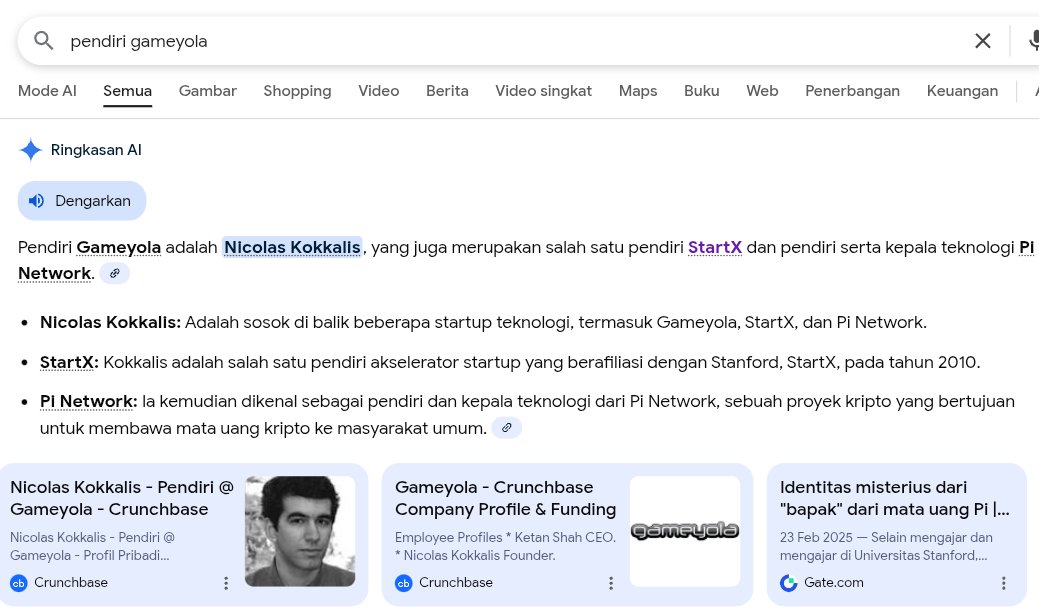
Task: Open more options on Gameyola company card
Action: pos(611,583)
